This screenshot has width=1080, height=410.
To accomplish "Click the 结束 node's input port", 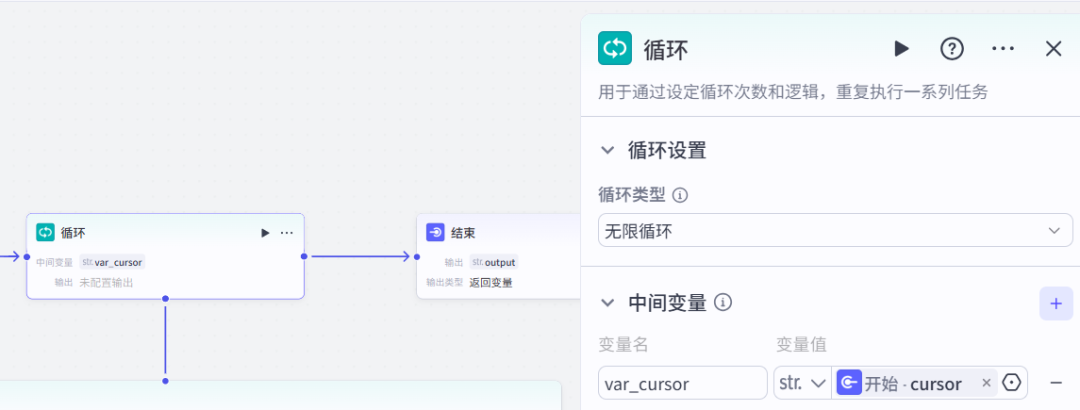I will [x=417, y=256].
